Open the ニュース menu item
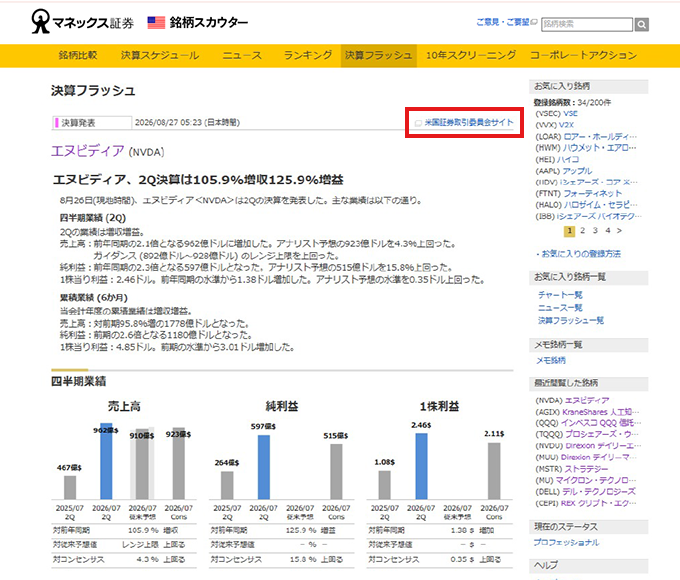 pyautogui.click(x=242, y=56)
